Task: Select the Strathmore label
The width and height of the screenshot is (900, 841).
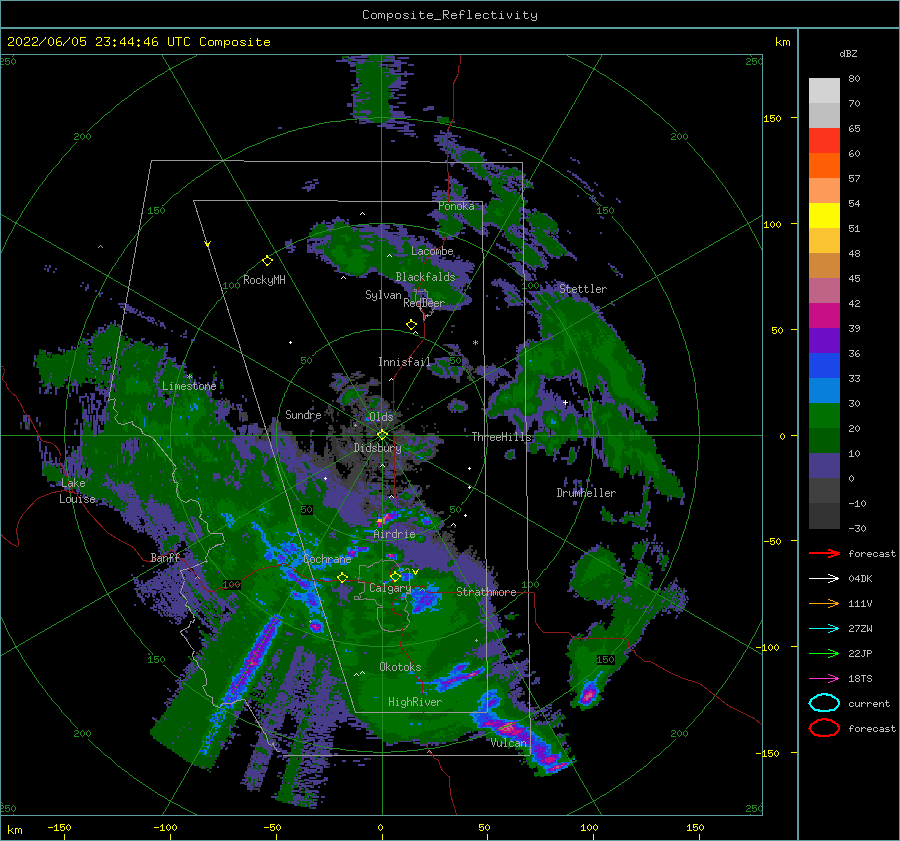Action: point(486,592)
